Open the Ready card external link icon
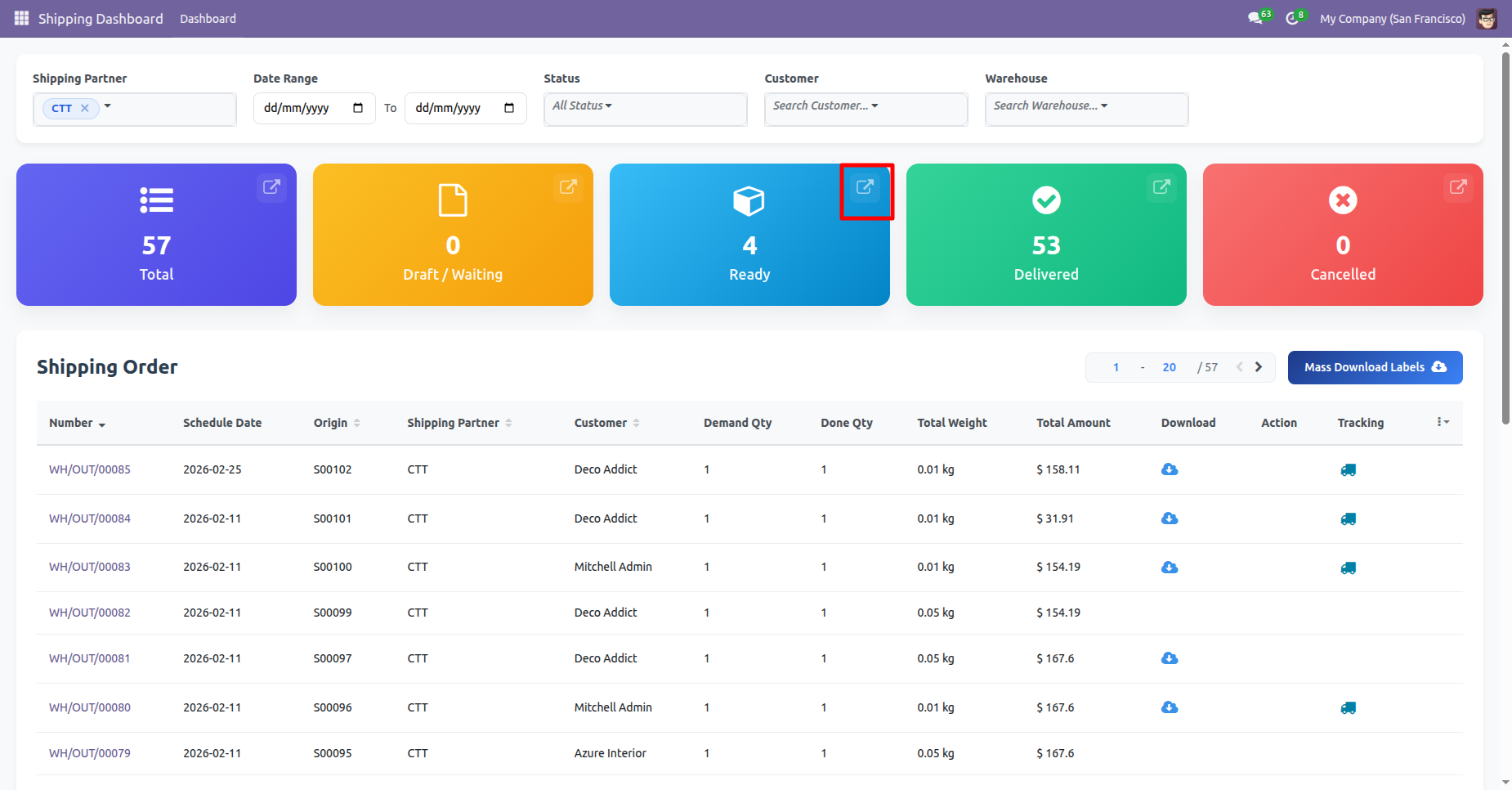1512x790 pixels. [x=865, y=187]
